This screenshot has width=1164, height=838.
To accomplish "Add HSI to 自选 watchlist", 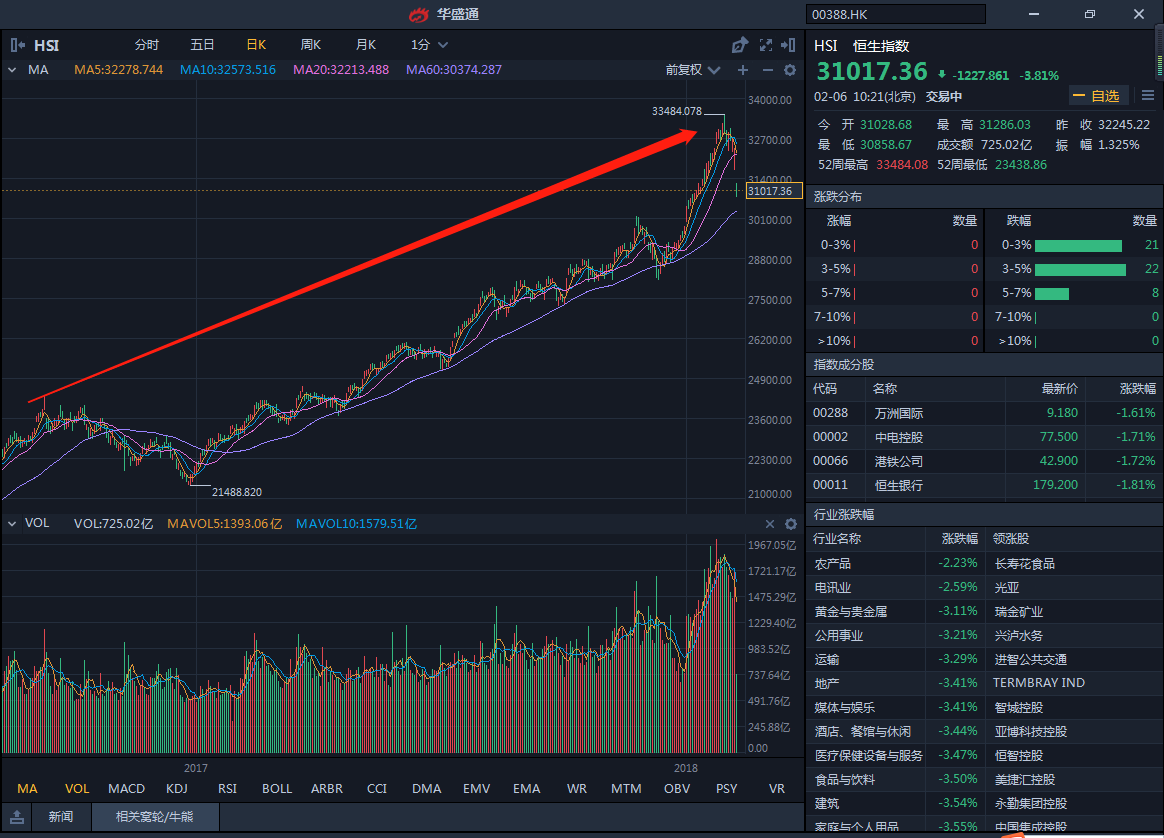I will pos(1098,96).
